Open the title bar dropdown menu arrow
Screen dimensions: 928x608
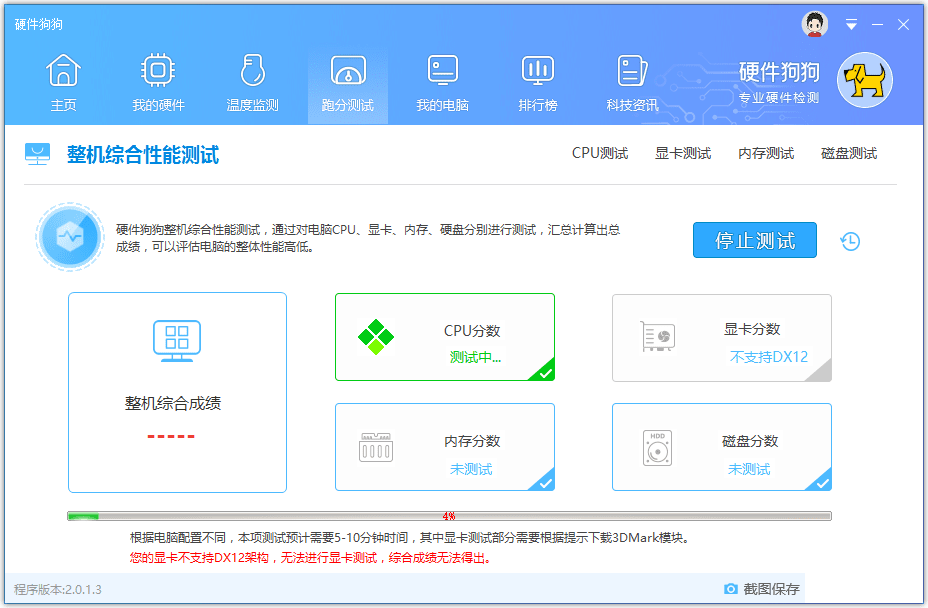point(851,24)
